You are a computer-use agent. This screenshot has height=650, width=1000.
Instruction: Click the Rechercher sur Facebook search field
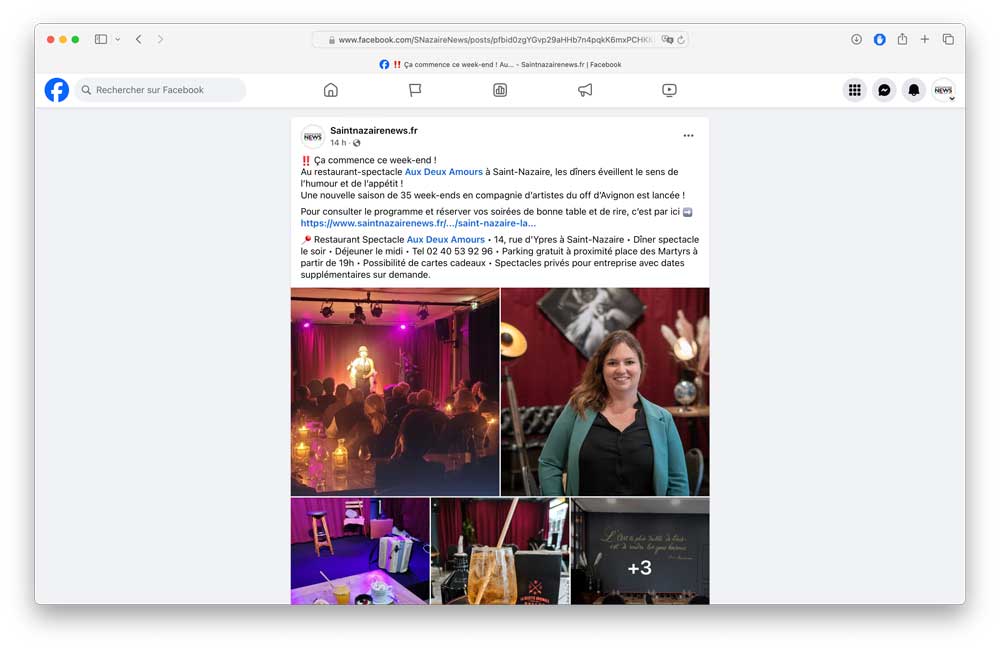click(160, 90)
